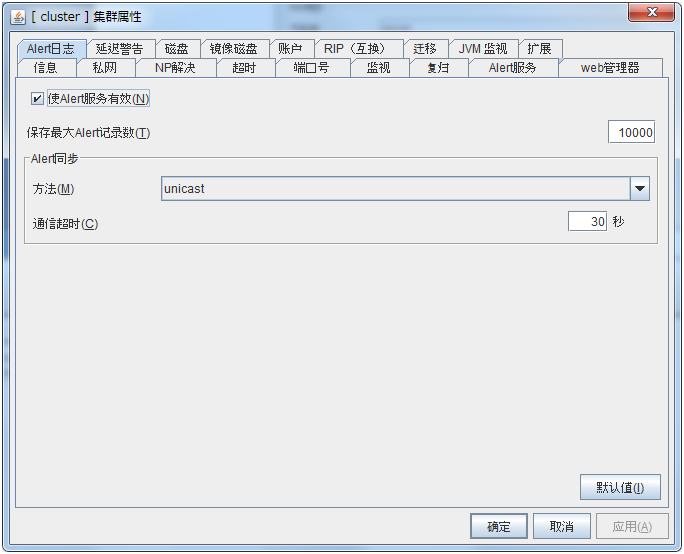This screenshot has width=684, height=554.
Task: Click the 默认值 button
Action: click(620, 487)
